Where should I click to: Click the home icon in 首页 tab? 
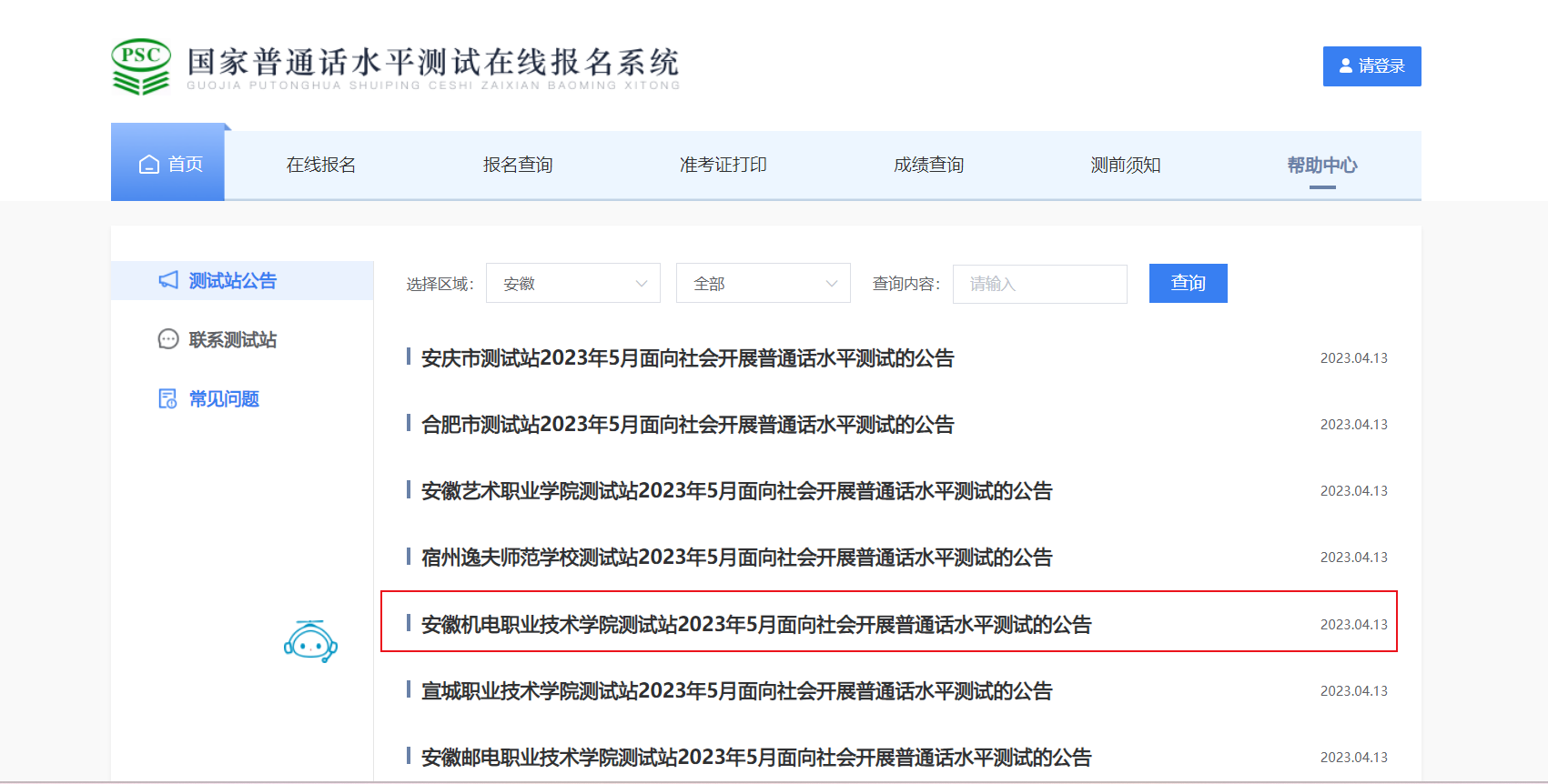149,165
